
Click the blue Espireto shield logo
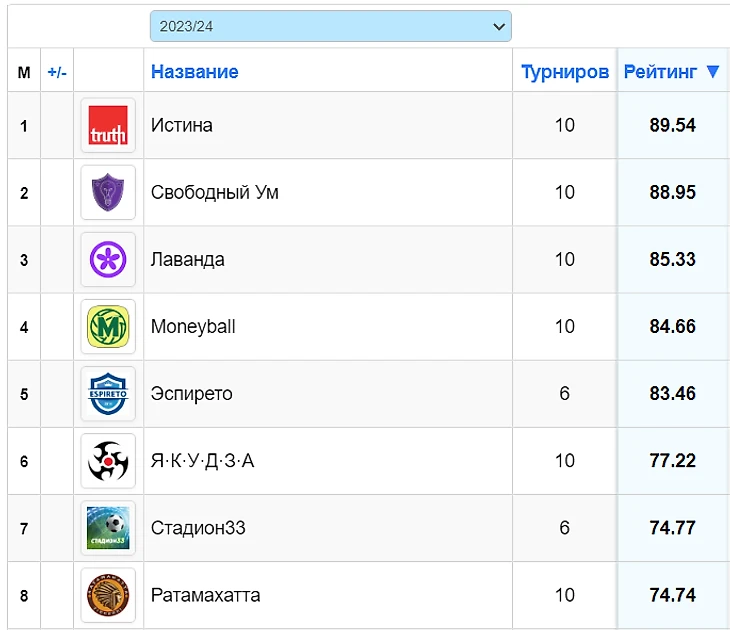[108, 393]
